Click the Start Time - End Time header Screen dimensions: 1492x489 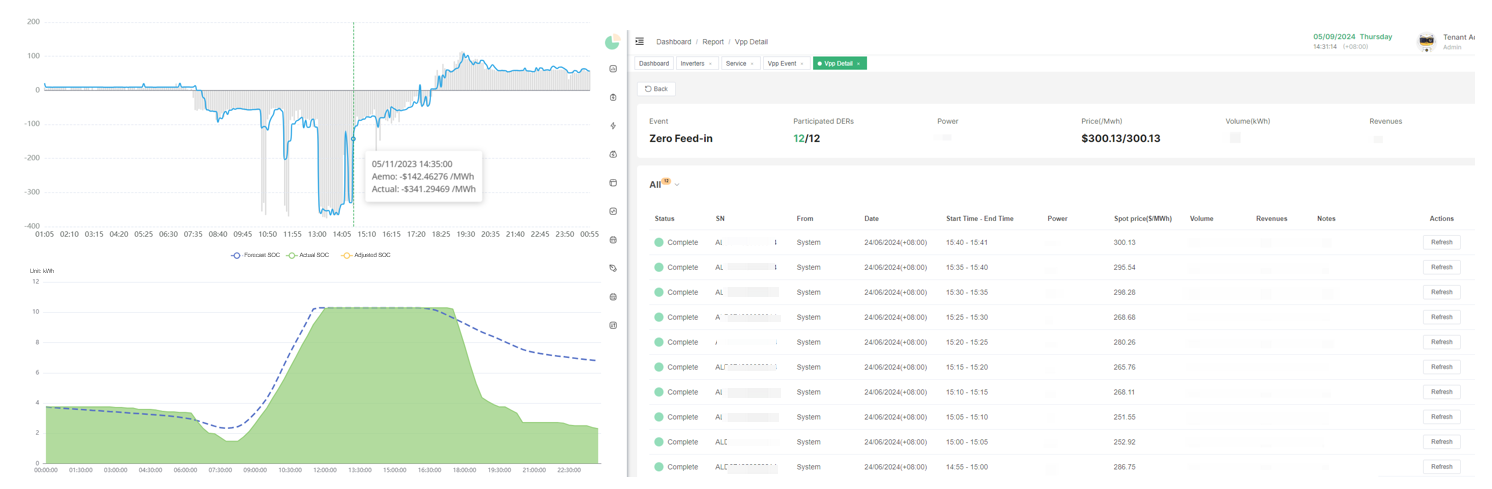click(x=979, y=218)
